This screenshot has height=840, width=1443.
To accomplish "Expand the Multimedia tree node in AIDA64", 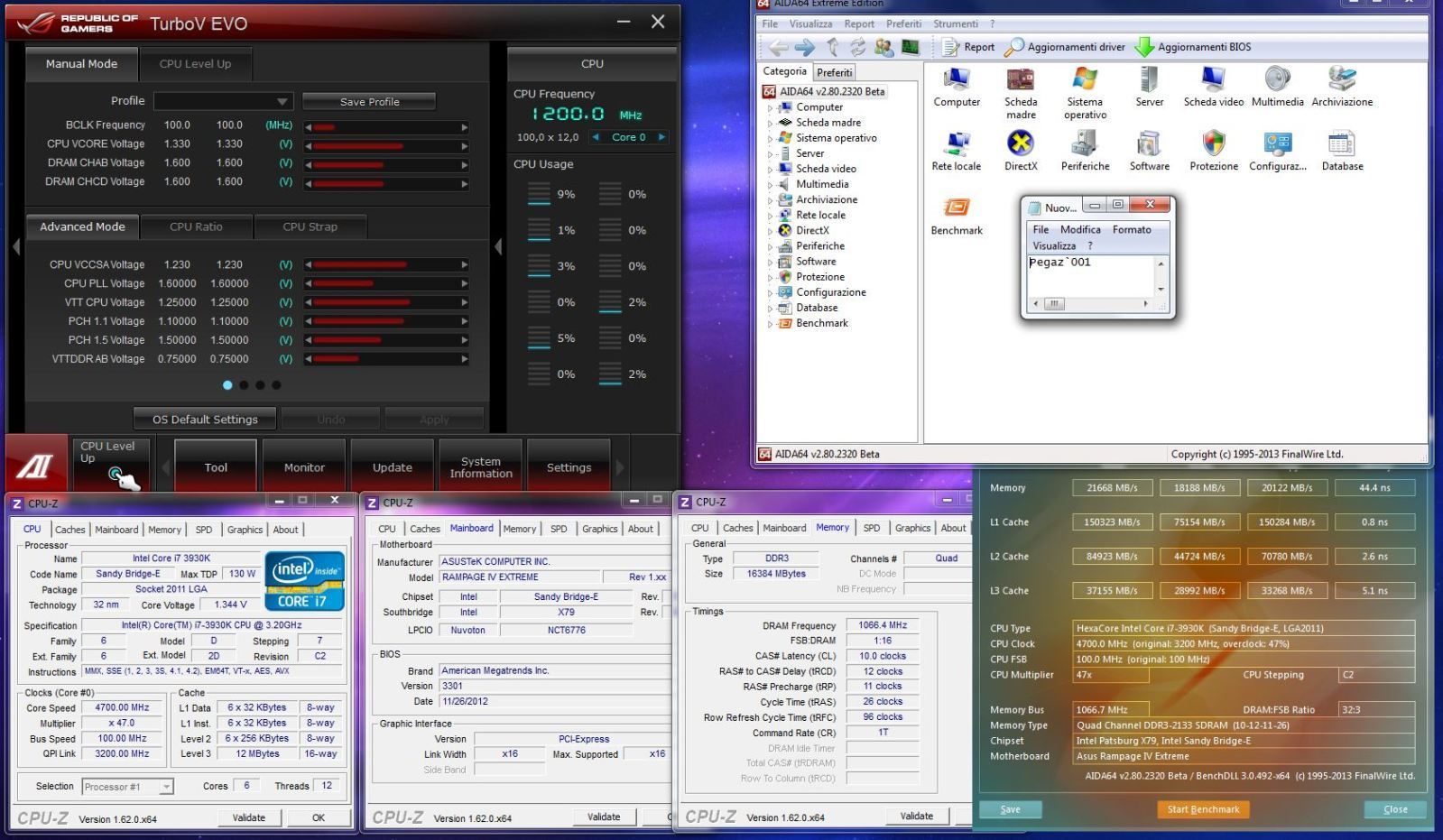I will (x=770, y=184).
